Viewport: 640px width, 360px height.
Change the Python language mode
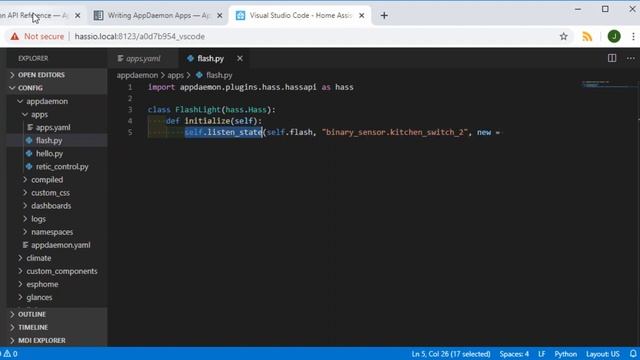(x=565, y=354)
